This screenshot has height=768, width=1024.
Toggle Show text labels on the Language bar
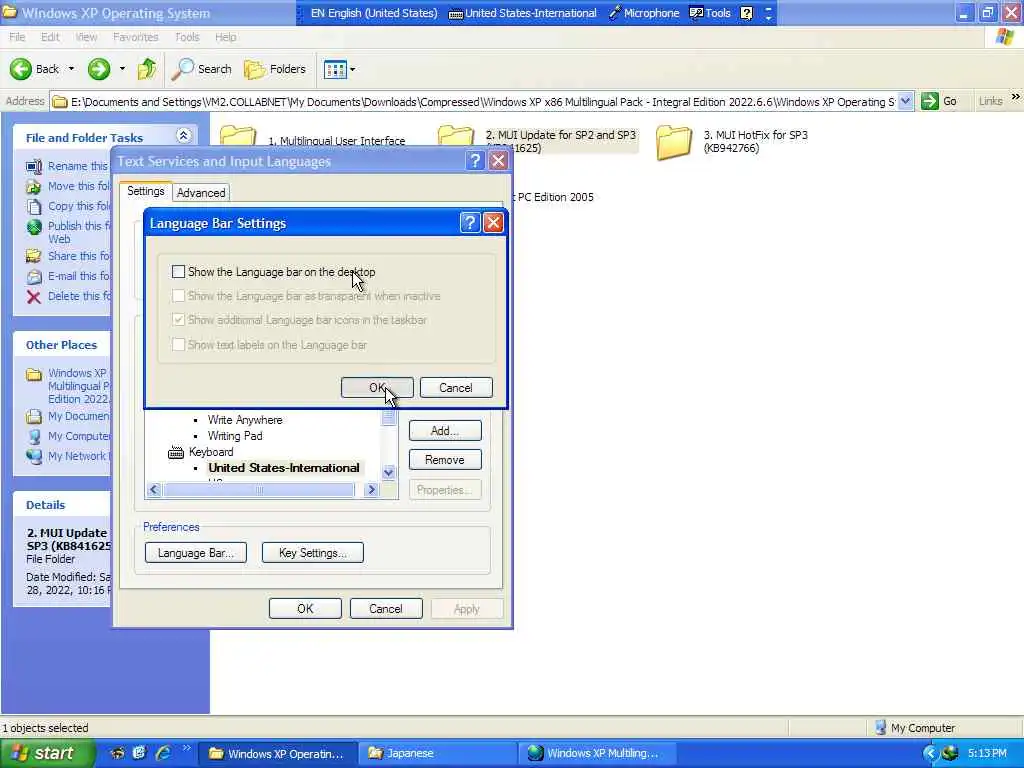[178, 344]
